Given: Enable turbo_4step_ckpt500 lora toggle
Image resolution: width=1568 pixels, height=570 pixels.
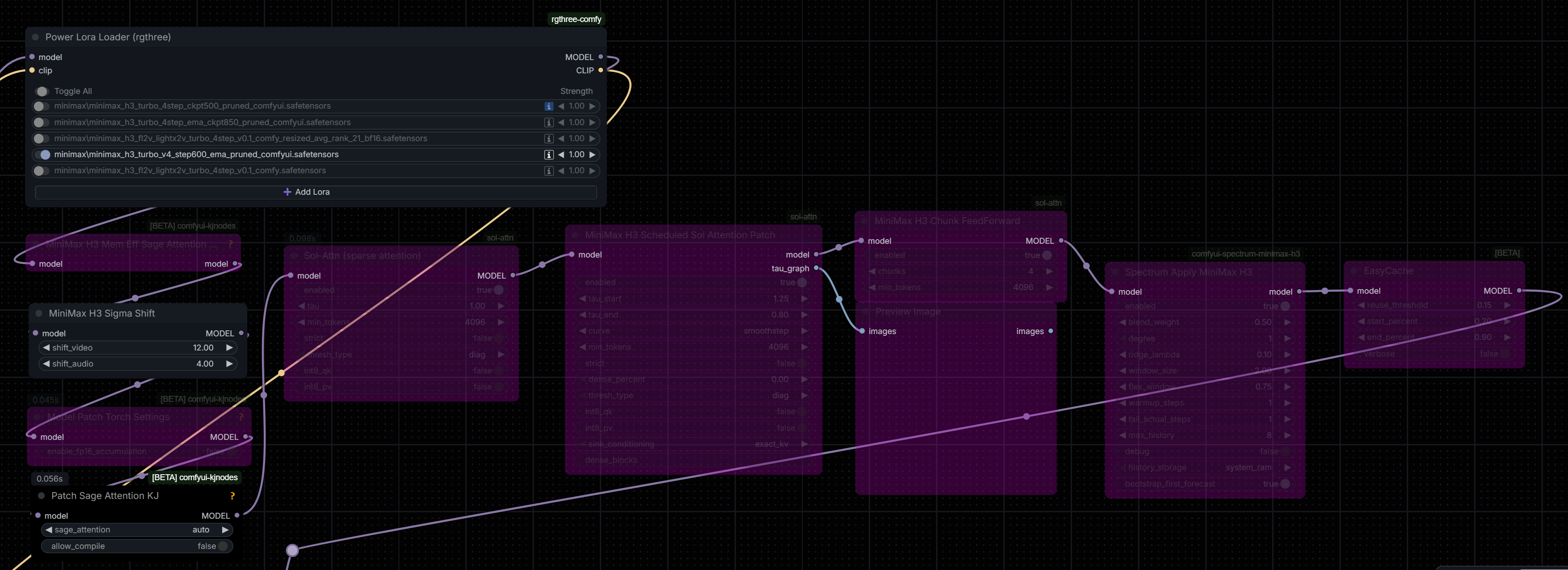Looking at the screenshot, I should click(x=41, y=106).
